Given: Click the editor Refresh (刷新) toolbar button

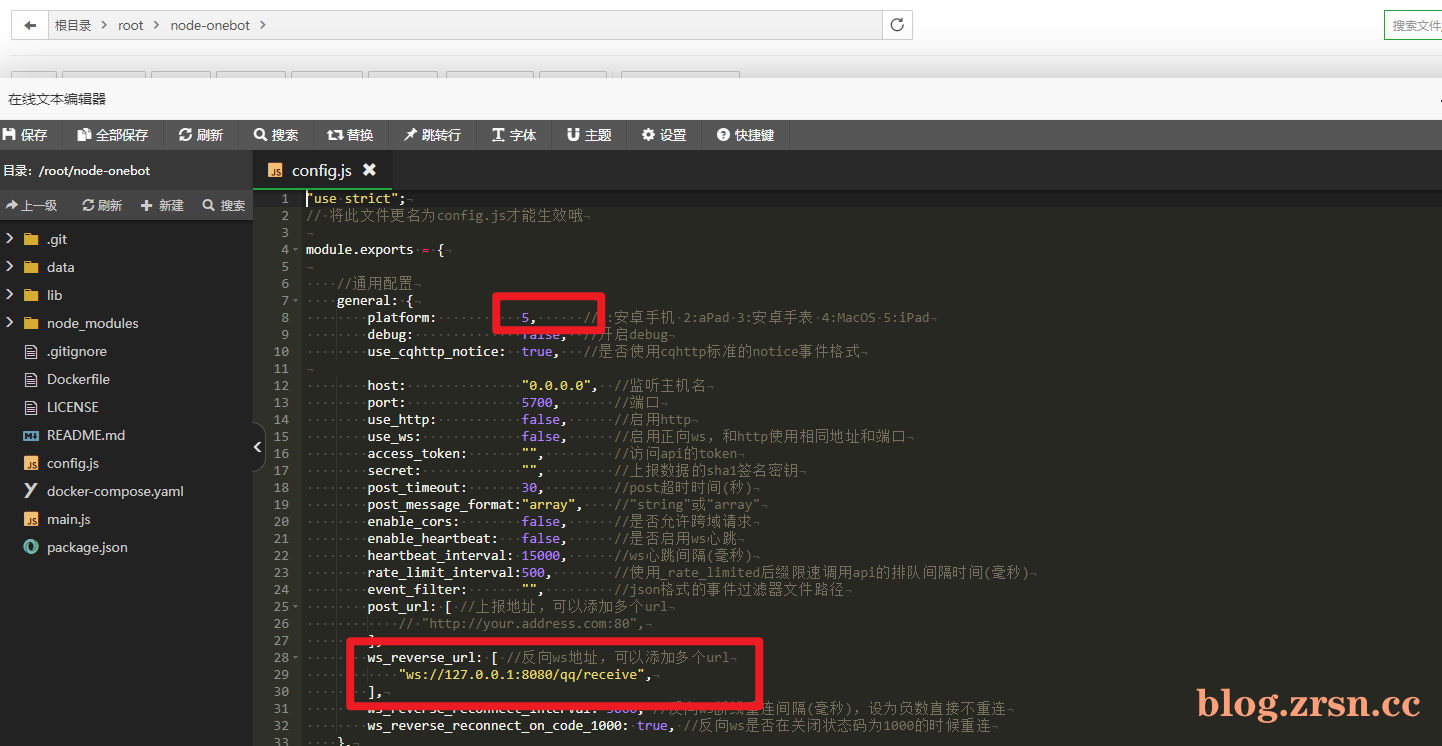Looking at the screenshot, I should tap(201, 135).
